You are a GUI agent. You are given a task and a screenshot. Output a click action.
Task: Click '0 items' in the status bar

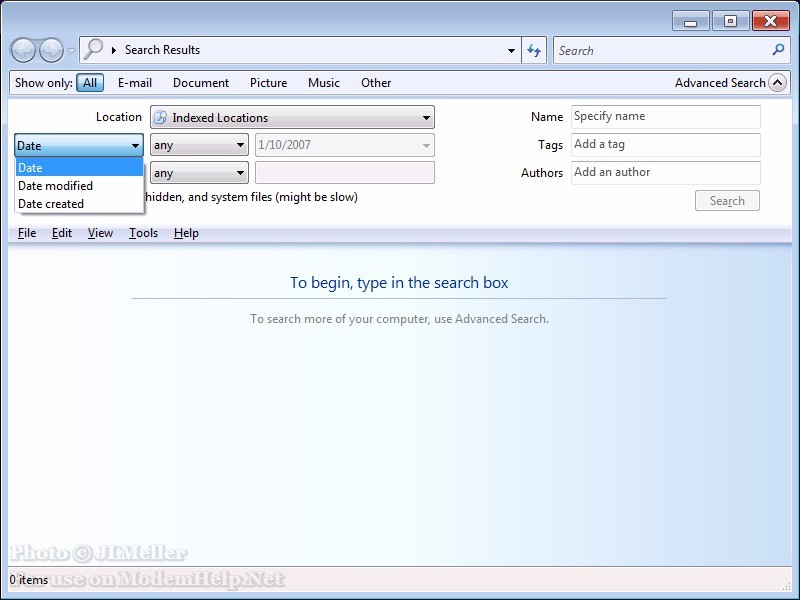click(x=29, y=580)
